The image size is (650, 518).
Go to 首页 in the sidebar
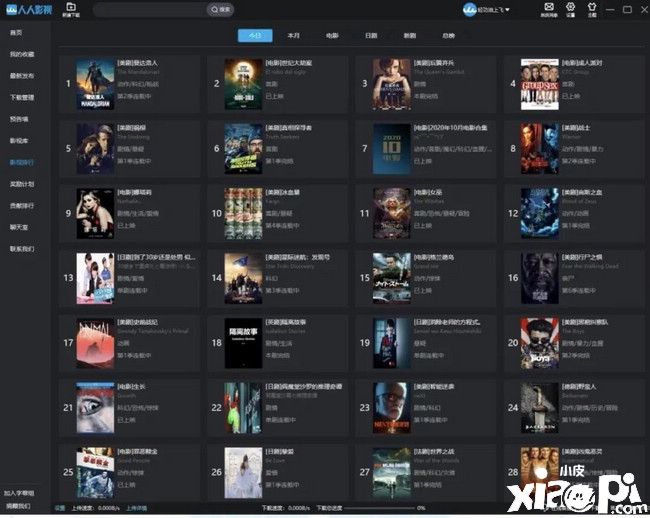click(16, 33)
